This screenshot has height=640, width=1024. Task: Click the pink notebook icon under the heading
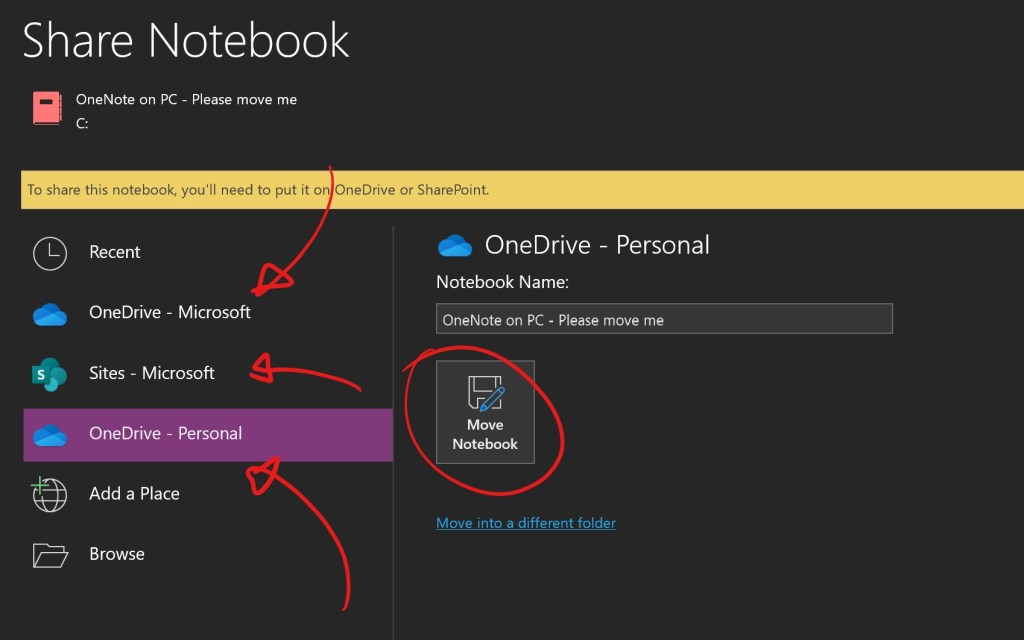tap(47, 108)
